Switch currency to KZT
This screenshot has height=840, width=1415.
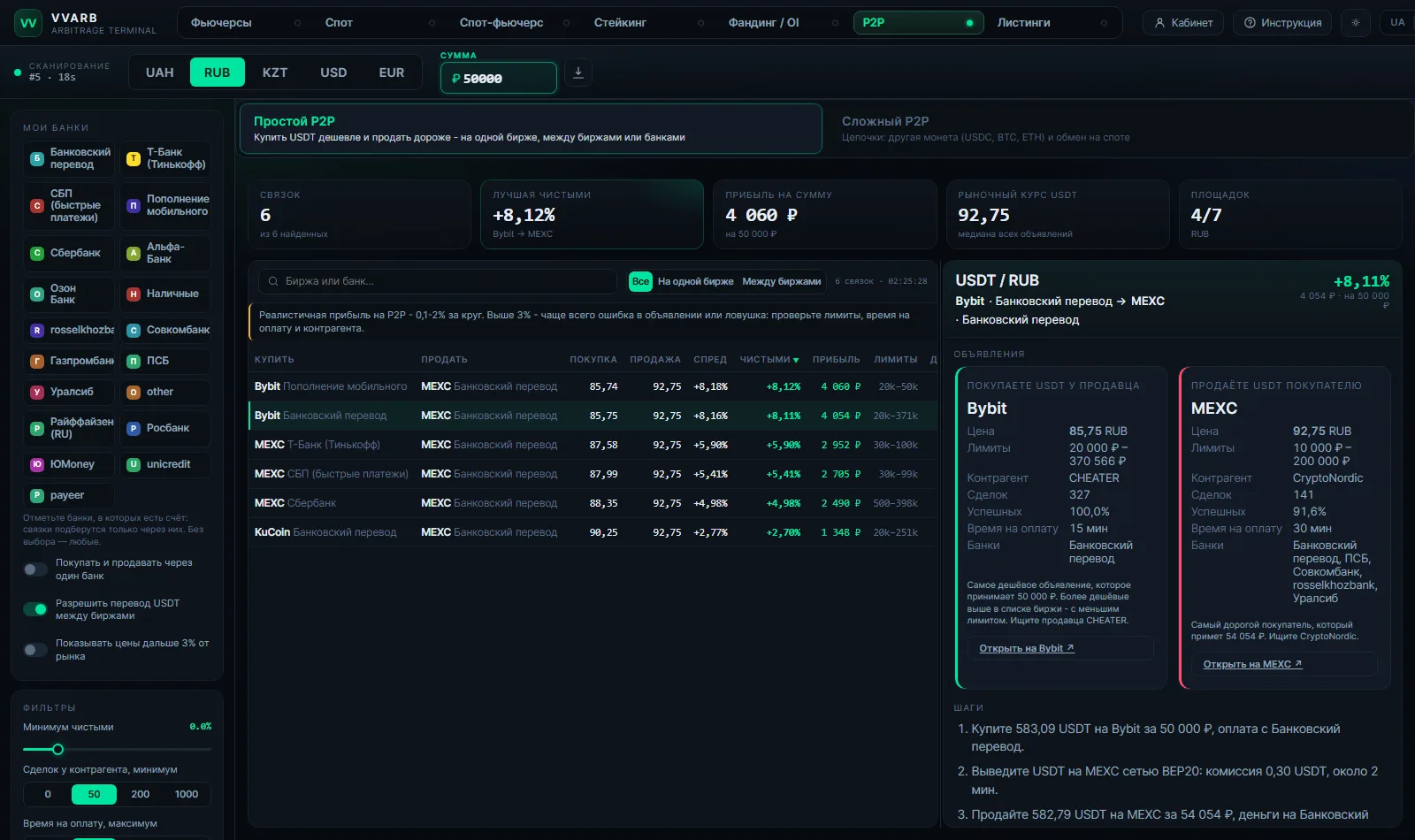coord(275,73)
